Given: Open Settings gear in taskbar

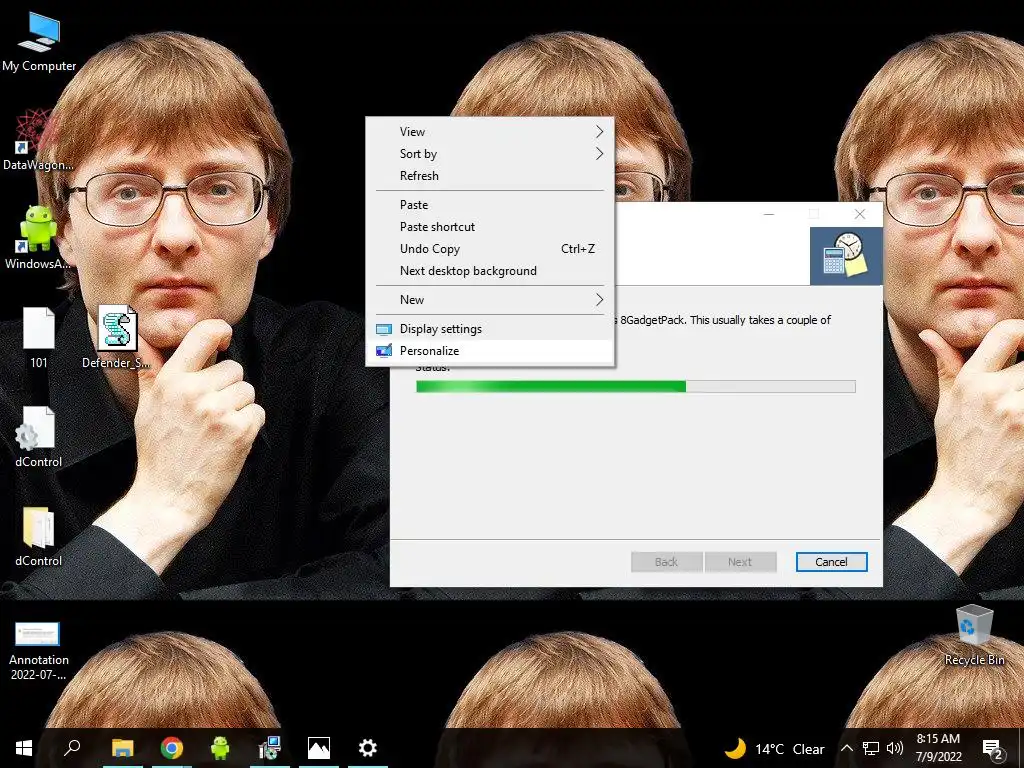Looking at the screenshot, I should 368,748.
